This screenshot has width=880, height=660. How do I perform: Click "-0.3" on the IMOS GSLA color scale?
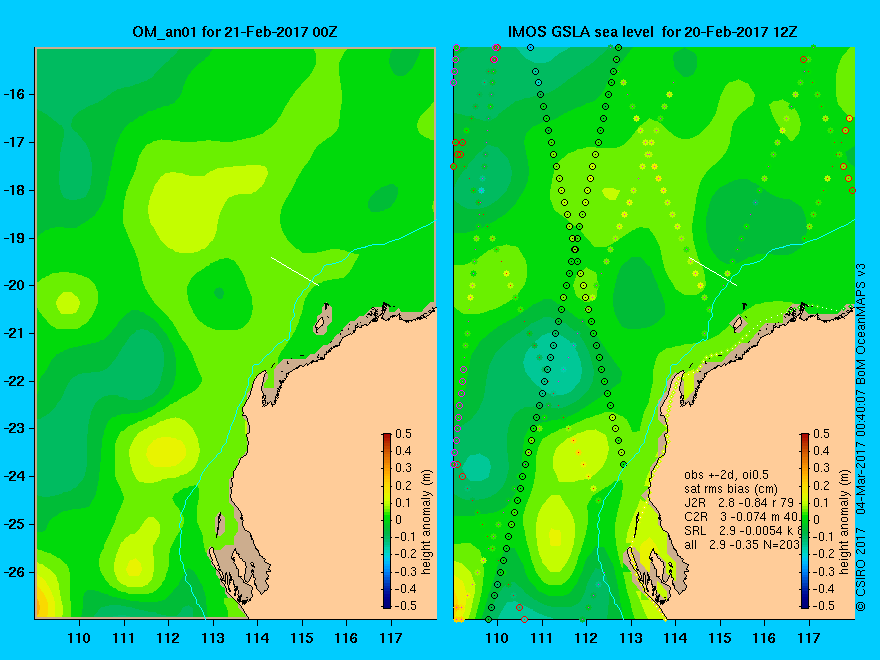point(824,571)
